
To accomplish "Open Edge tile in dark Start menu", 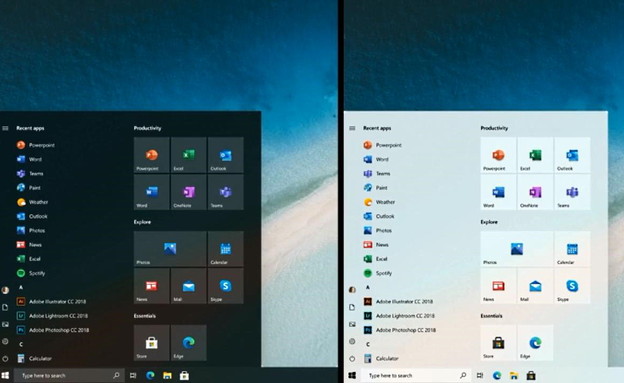I will (x=189, y=343).
